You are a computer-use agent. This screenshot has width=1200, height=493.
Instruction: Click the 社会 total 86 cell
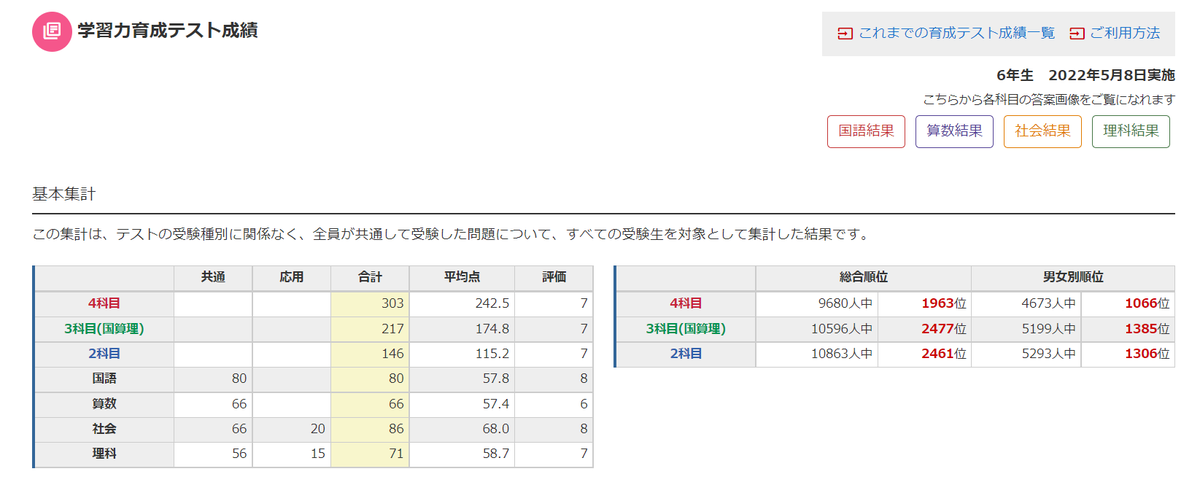(370, 429)
